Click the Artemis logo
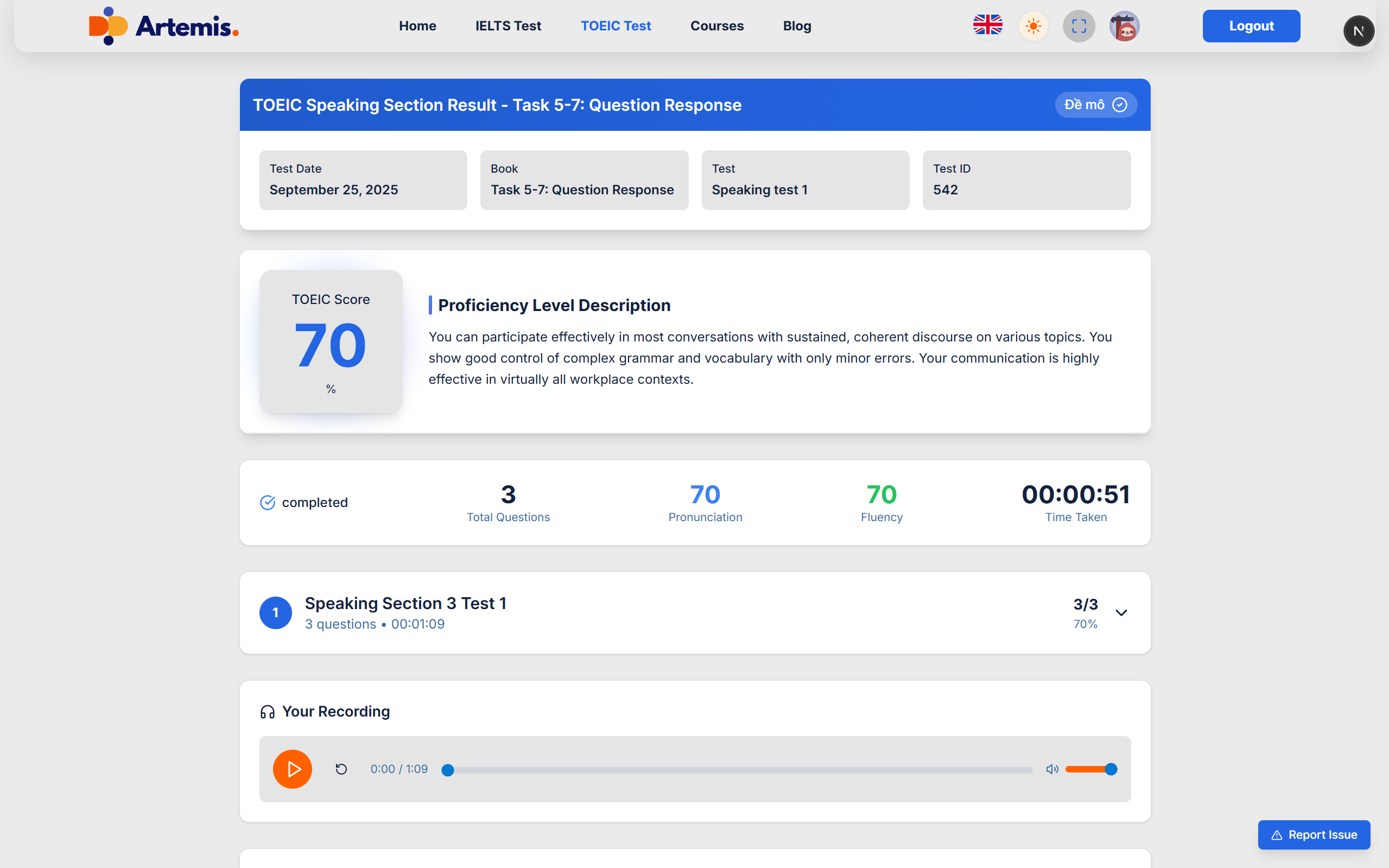The height and width of the screenshot is (868, 1389). coord(163,26)
